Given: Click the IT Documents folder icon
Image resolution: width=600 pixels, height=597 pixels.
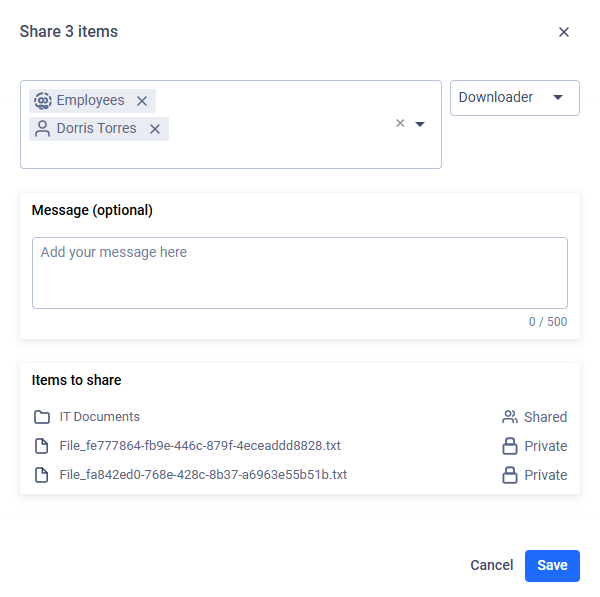Looking at the screenshot, I should click(x=42, y=417).
